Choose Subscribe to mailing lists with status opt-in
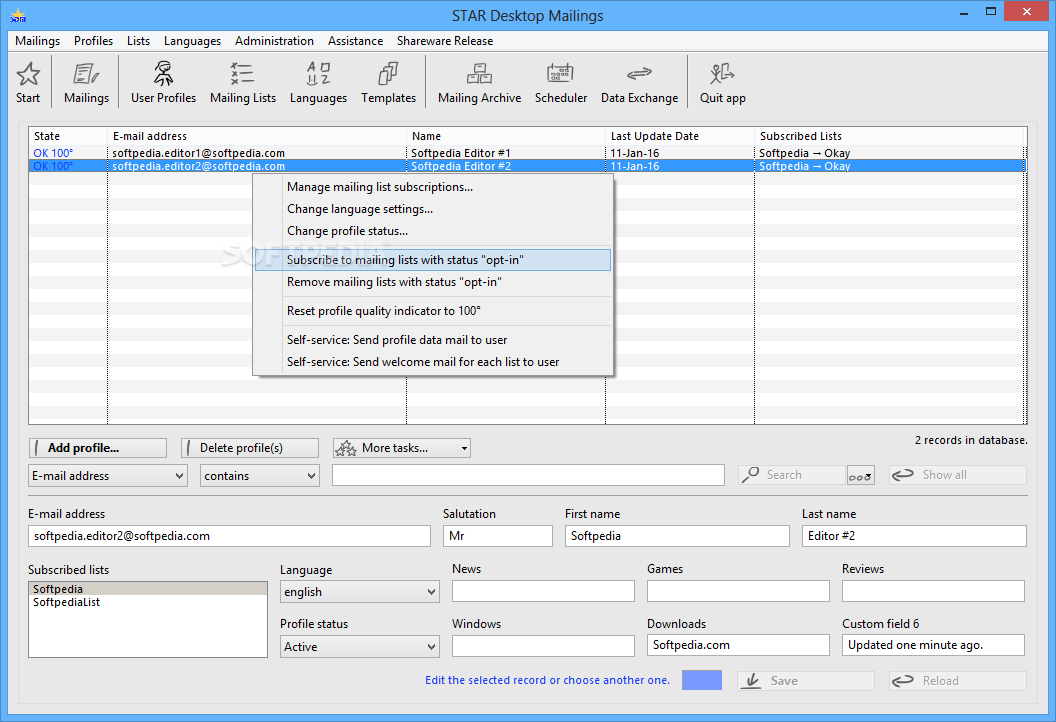Viewport: 1056px width, 722px height. click(432, 260)
